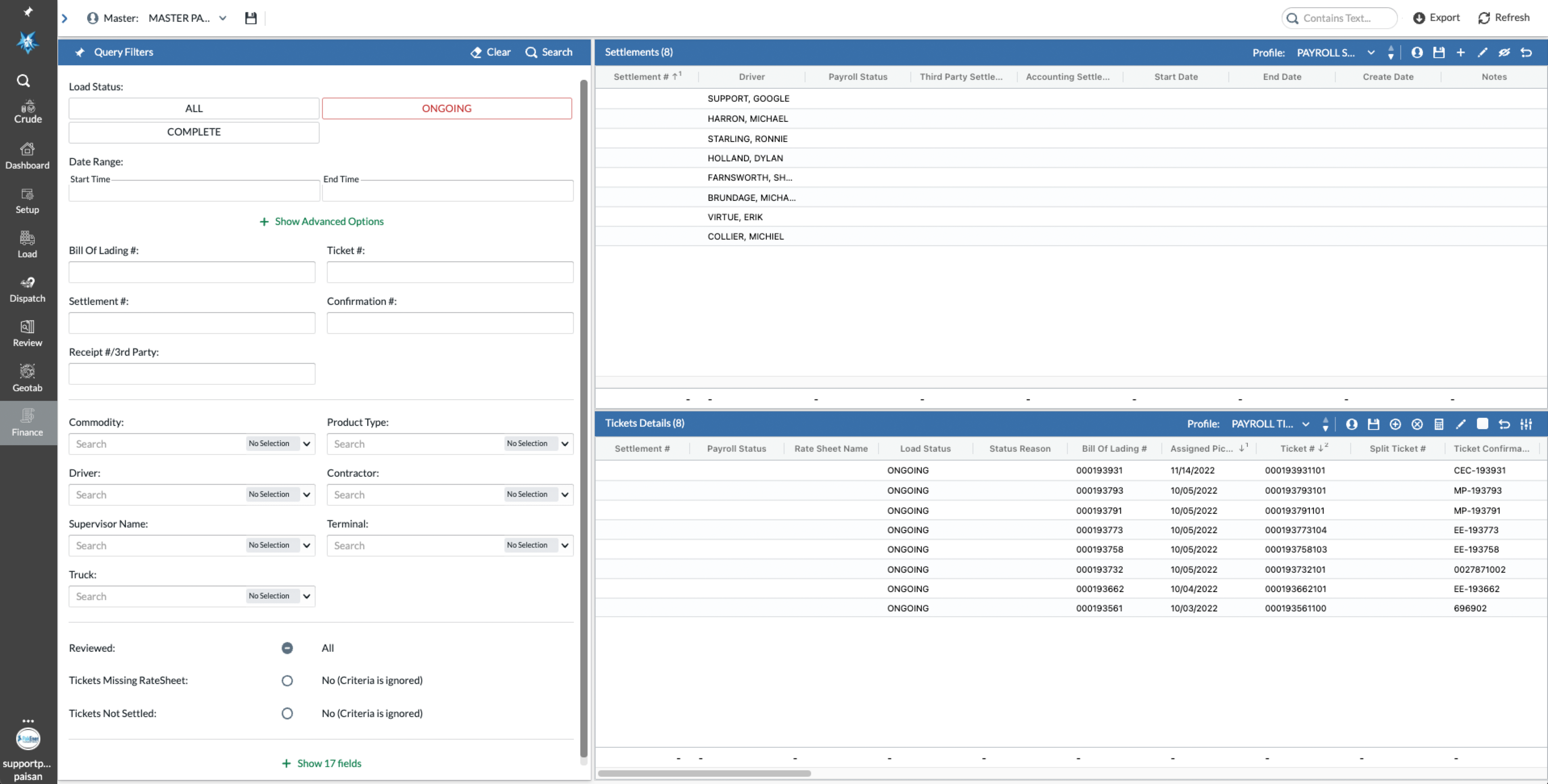The width and height of the screenshot is (1548, 784).
Task: Open the Finance module in sidebar
Action: [27, 423]
